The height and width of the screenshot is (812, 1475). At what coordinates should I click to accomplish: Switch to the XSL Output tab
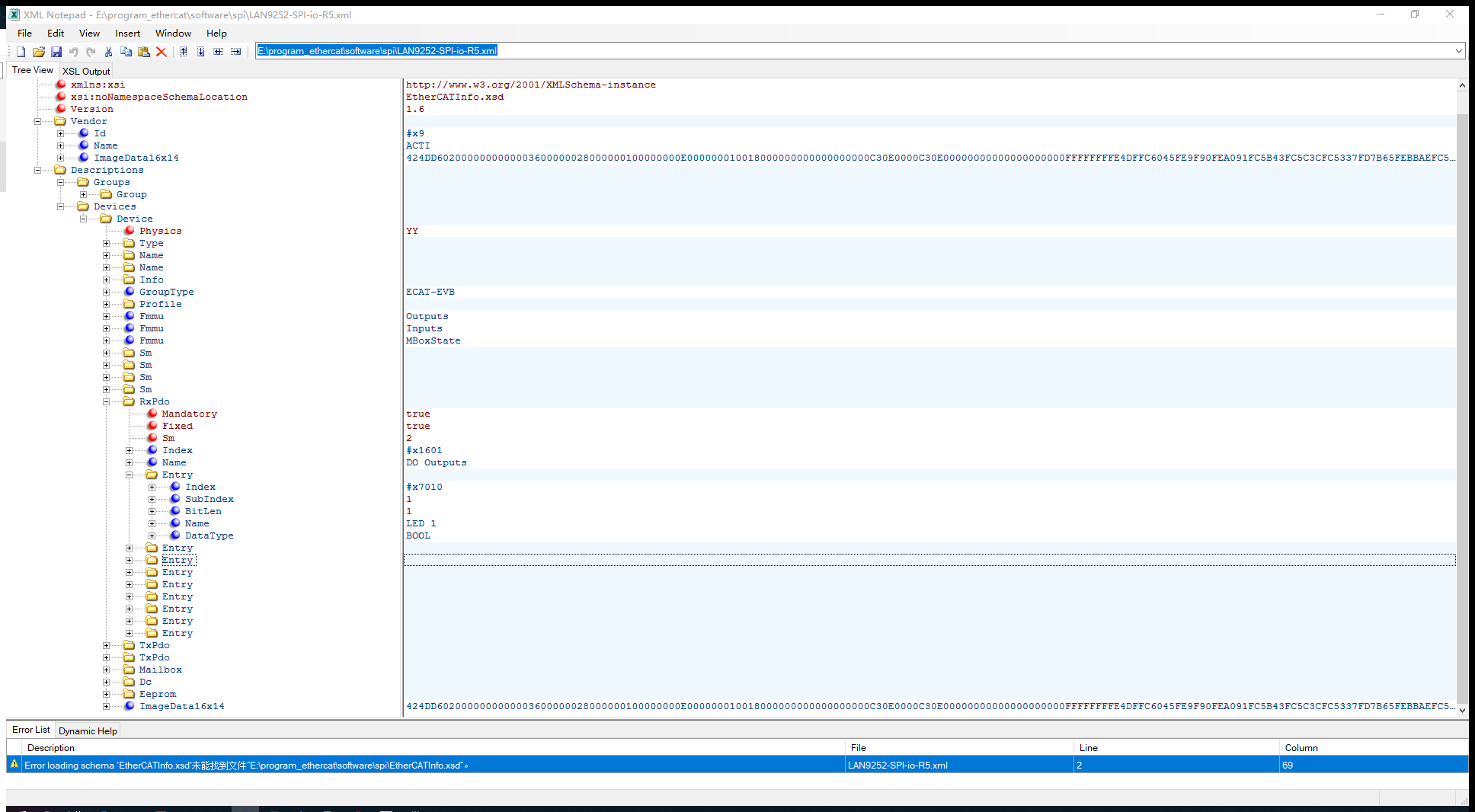pos(85,70)
